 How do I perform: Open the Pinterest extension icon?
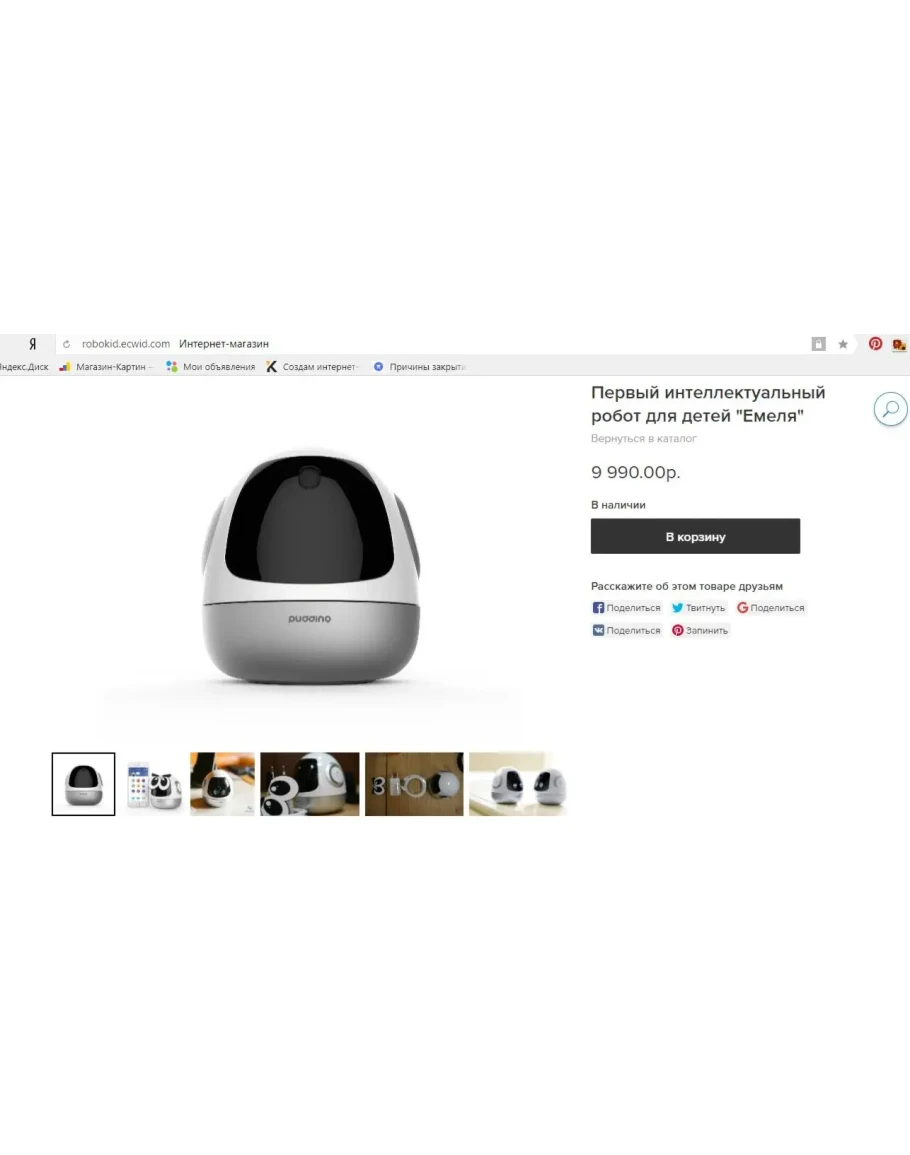(x=875, y=343)
